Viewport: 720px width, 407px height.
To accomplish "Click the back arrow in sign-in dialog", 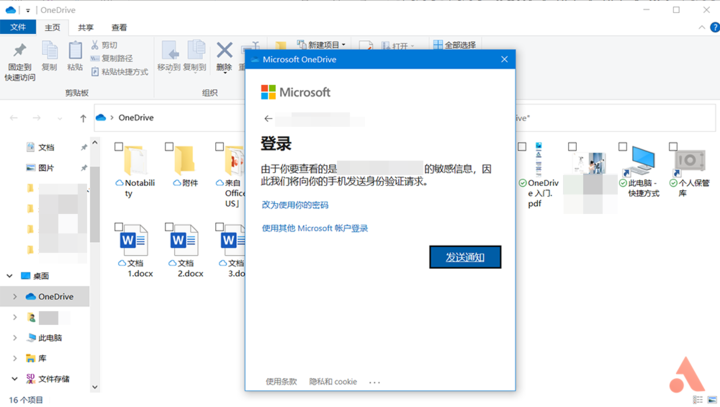I will 268,119.
